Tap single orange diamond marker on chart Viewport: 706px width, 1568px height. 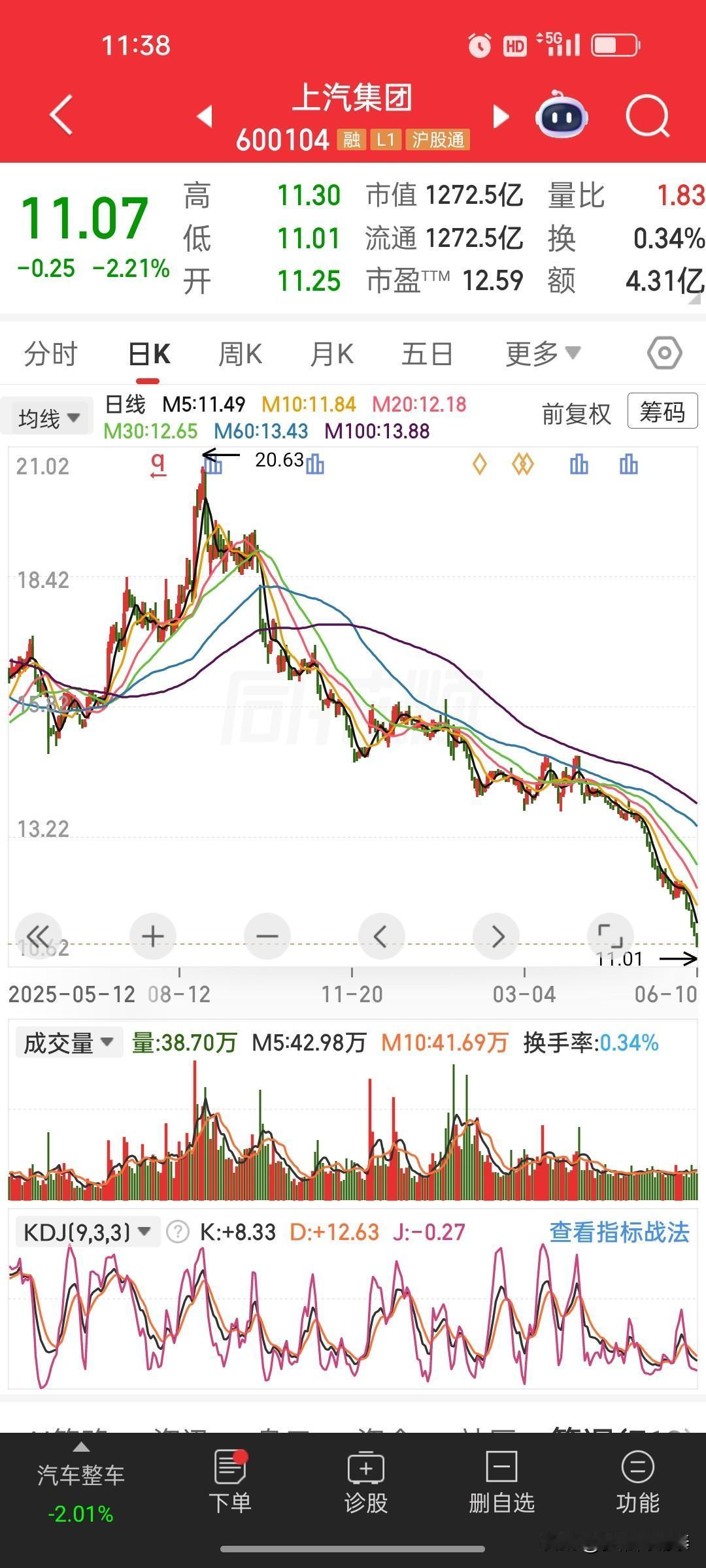480,465
